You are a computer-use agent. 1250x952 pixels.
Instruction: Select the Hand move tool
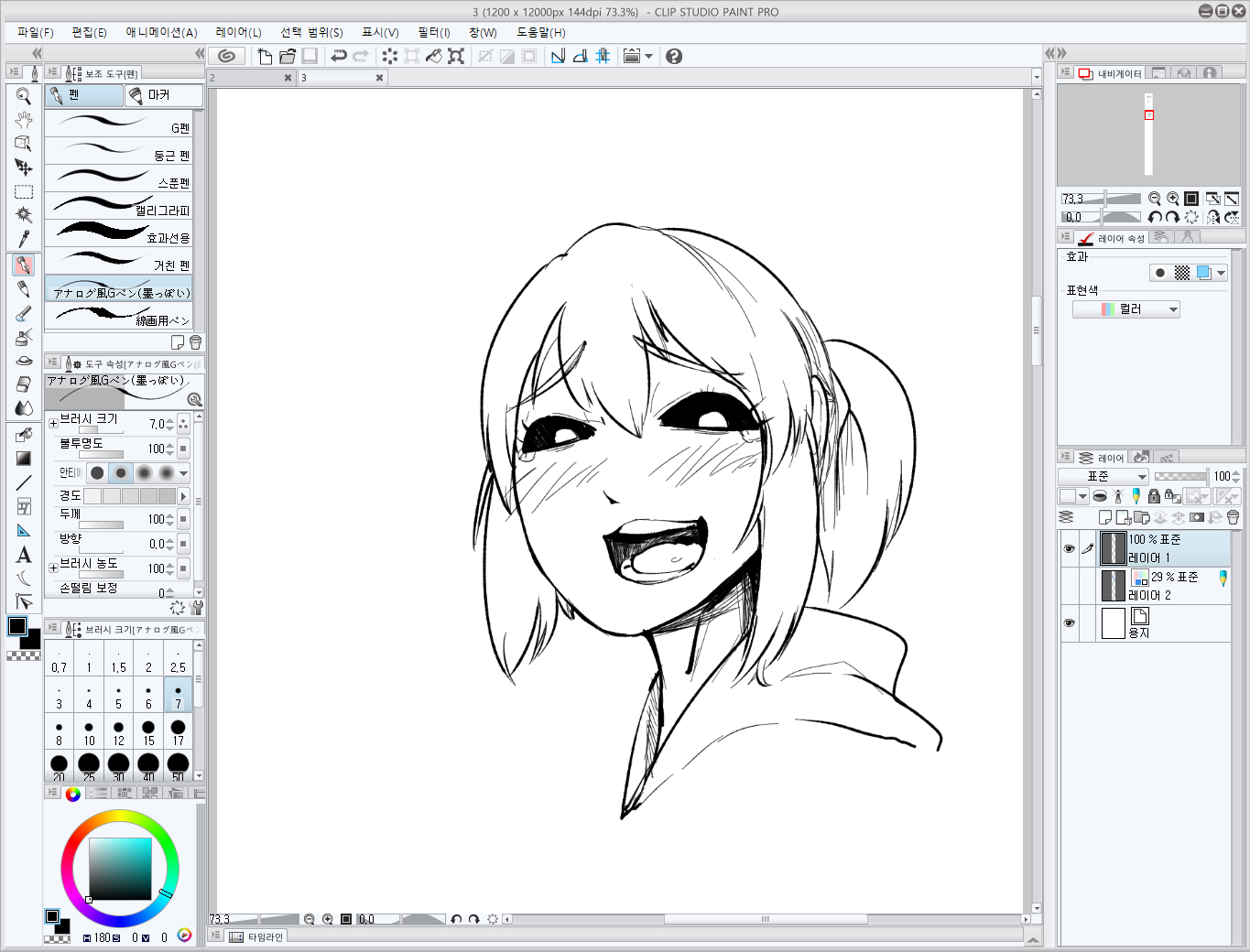[24, 120]
